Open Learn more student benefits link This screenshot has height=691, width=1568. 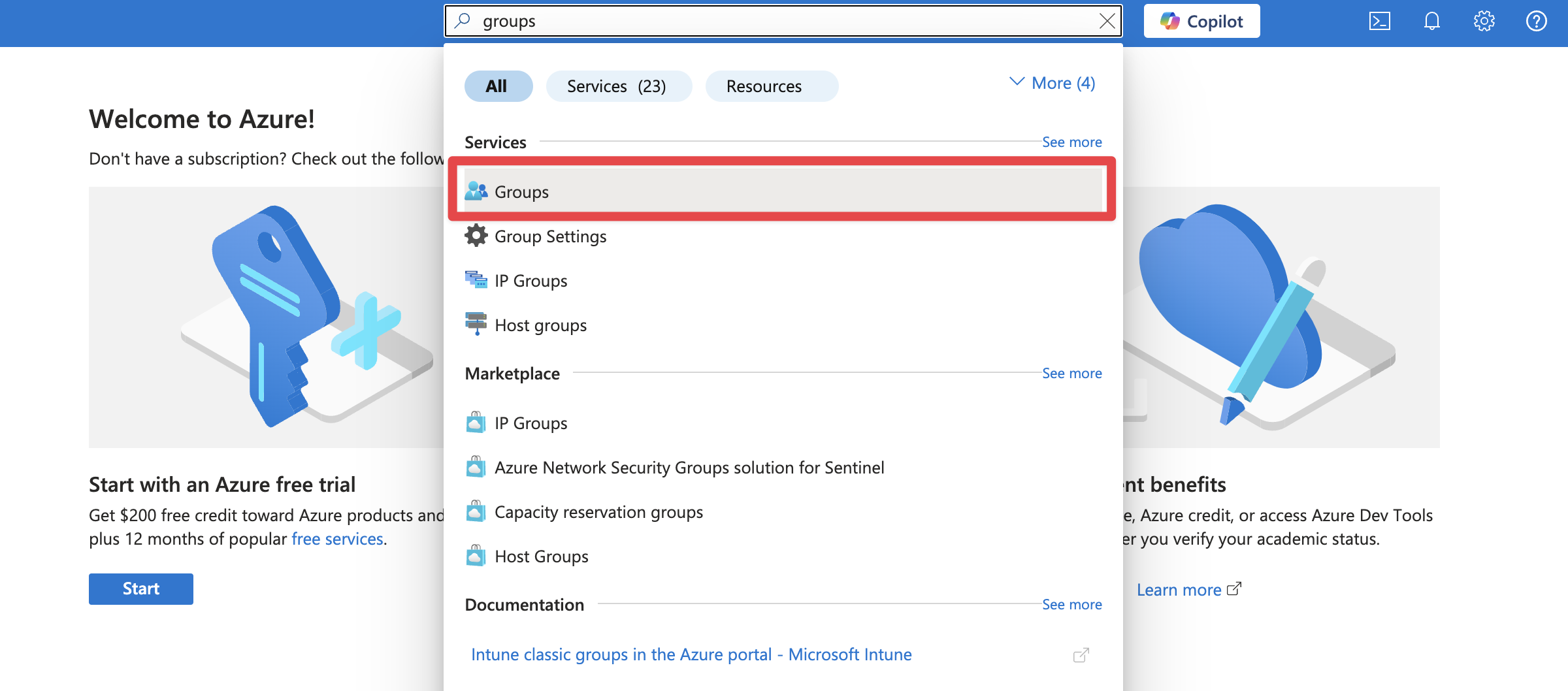(1188, 590)
